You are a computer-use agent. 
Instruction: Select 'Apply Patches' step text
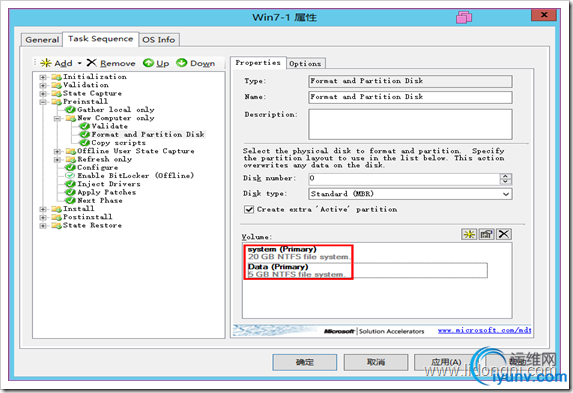coord(106,192)
